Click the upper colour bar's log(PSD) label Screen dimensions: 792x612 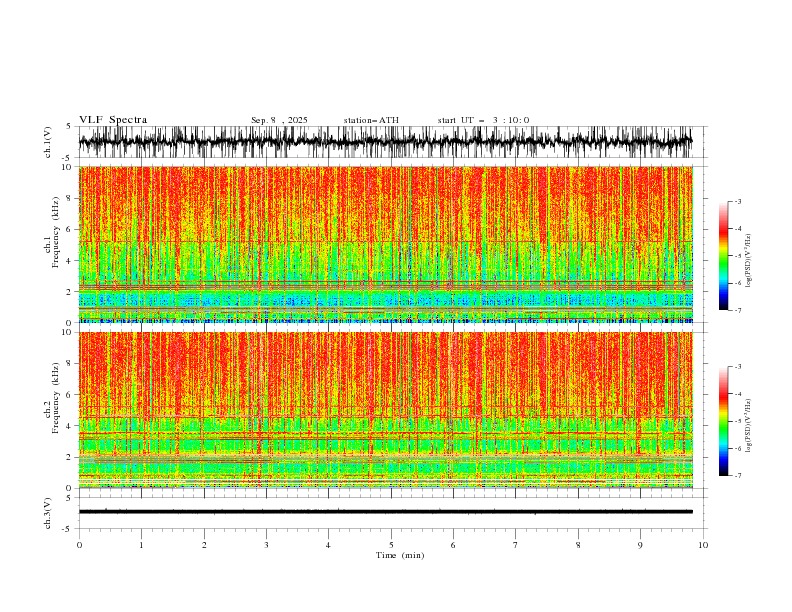(748, 261)
